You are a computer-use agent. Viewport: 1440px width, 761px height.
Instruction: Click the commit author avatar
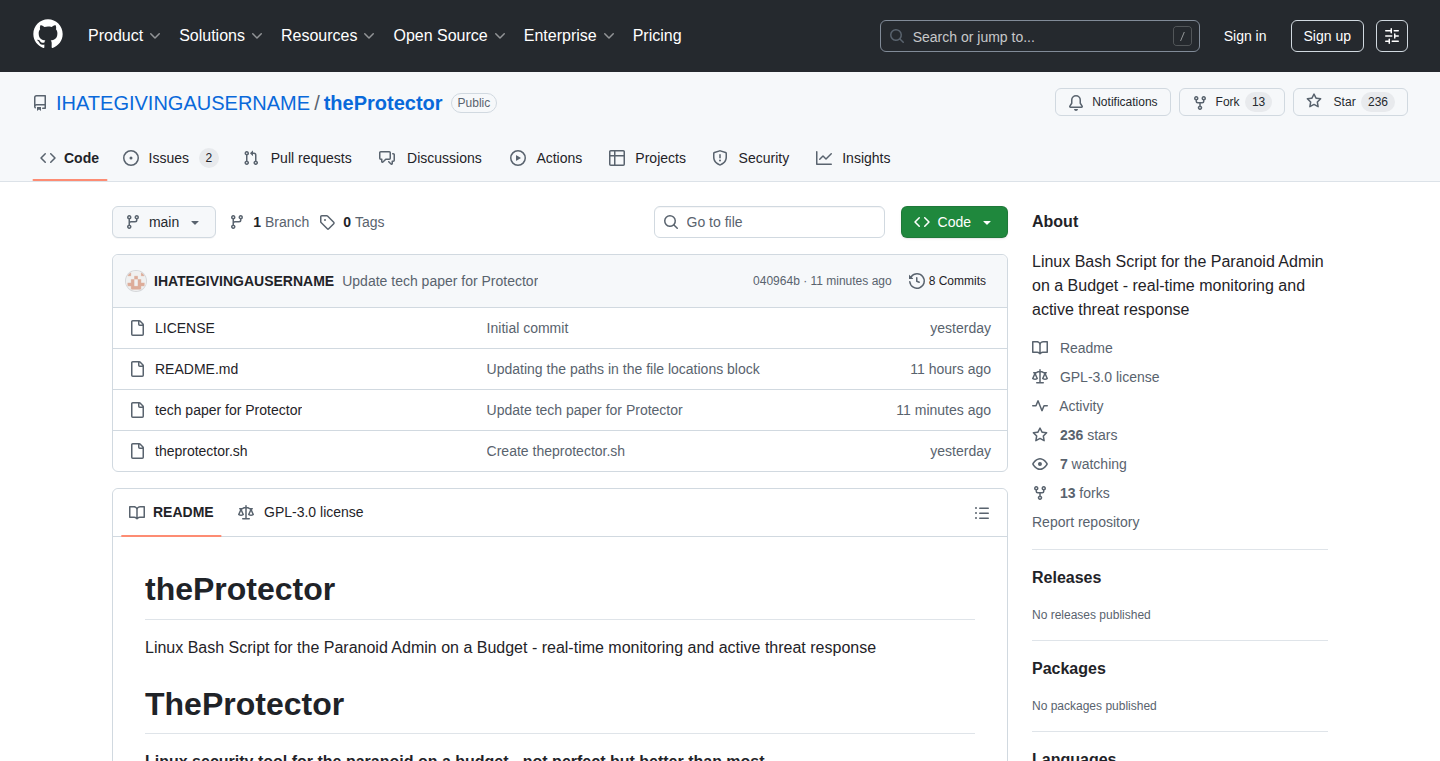(x=136, y=281)
